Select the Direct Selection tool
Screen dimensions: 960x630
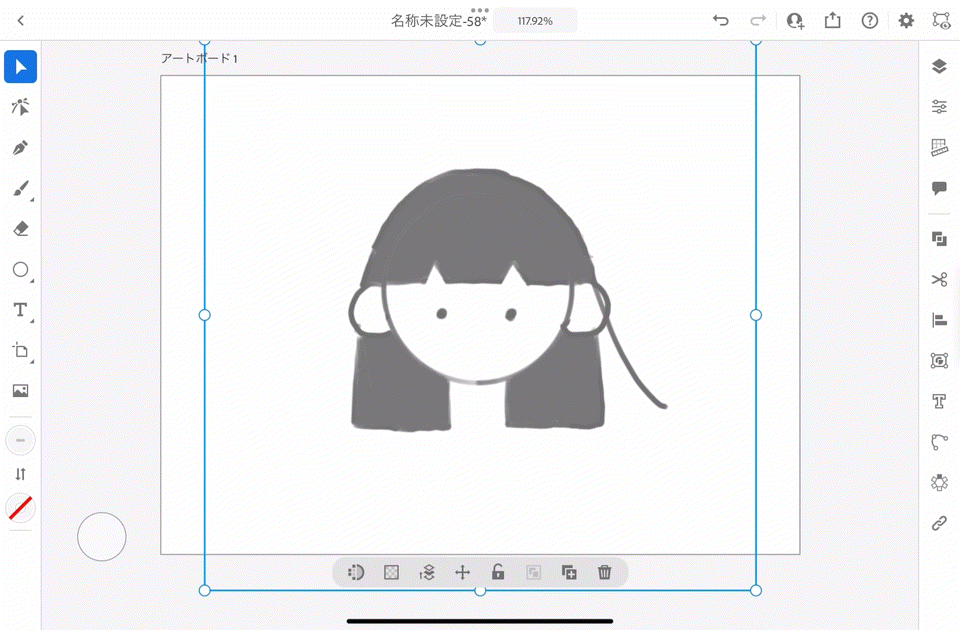coord(20,108)
